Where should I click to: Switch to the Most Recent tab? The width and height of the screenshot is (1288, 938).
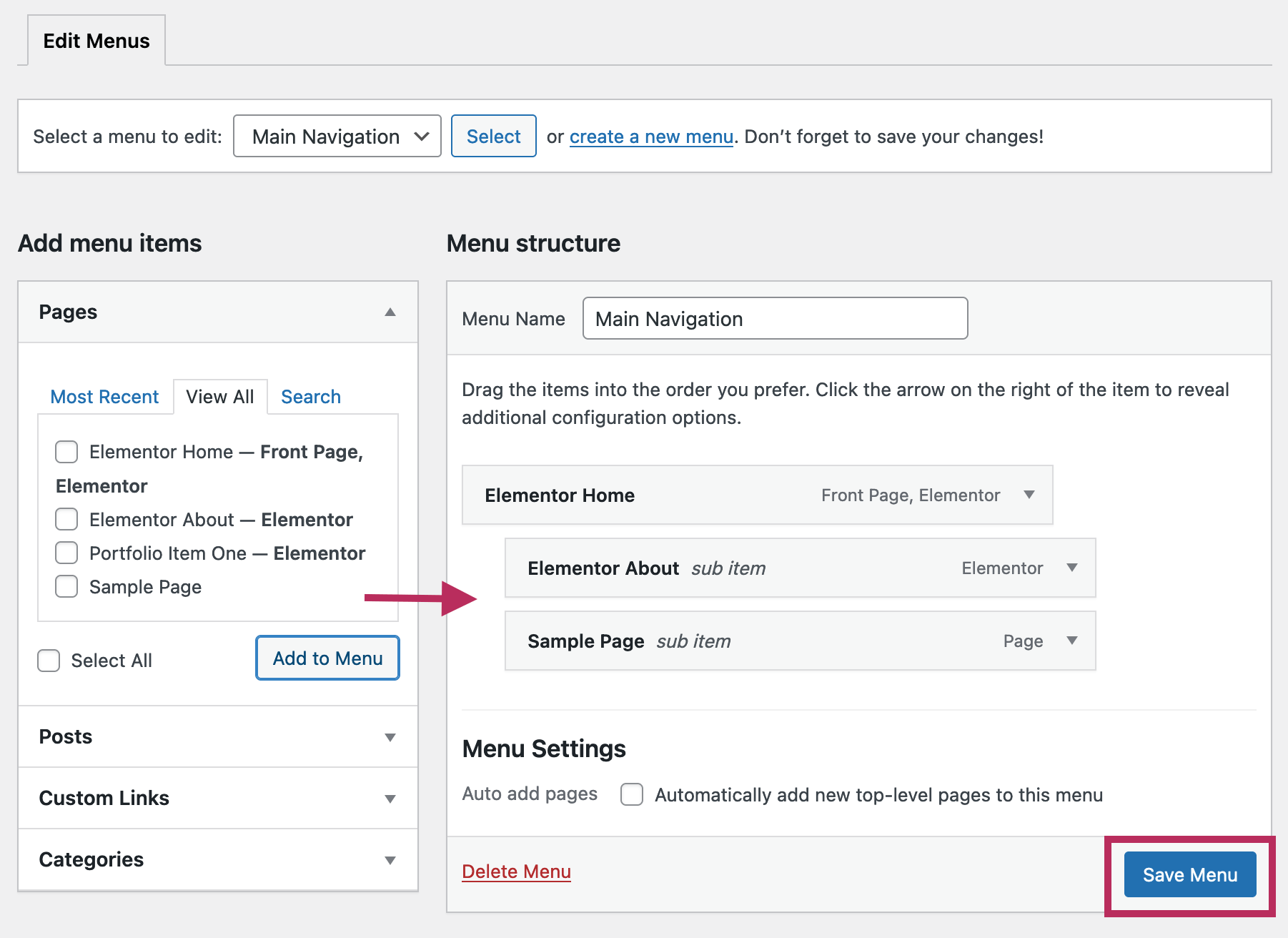pos(104,397)
